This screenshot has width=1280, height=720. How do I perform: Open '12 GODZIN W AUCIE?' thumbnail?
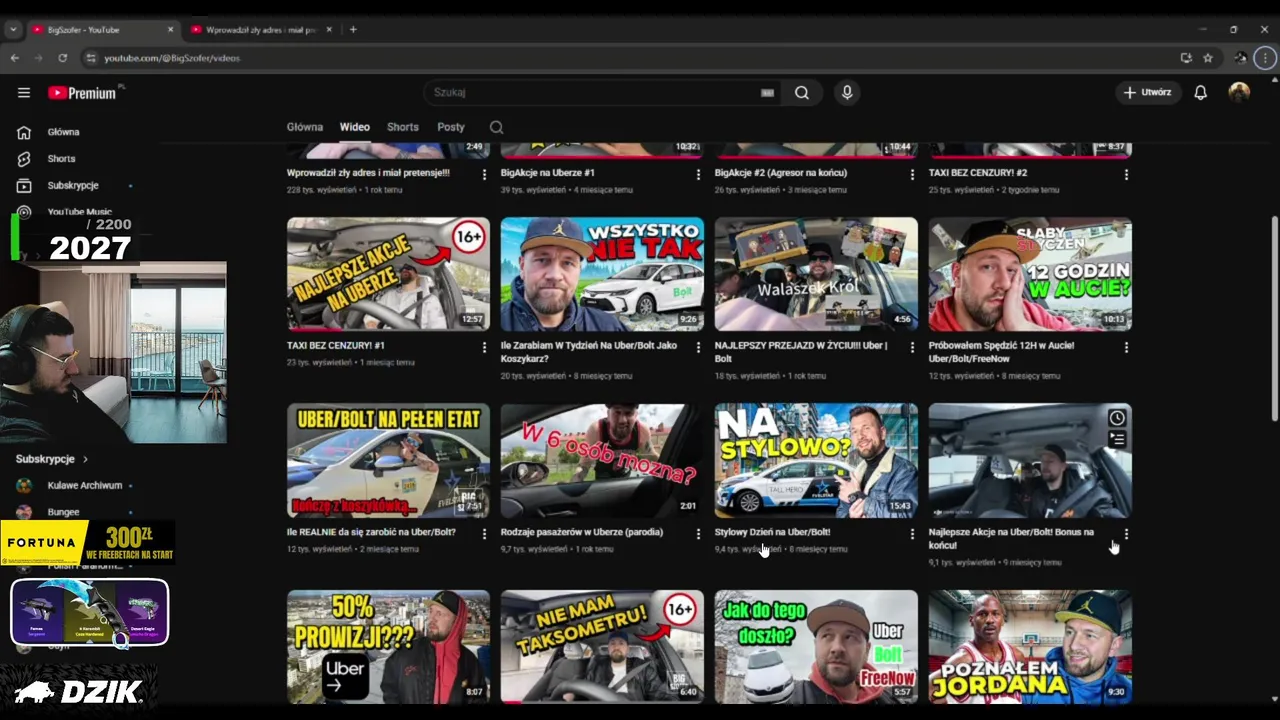click(1030, 274)
